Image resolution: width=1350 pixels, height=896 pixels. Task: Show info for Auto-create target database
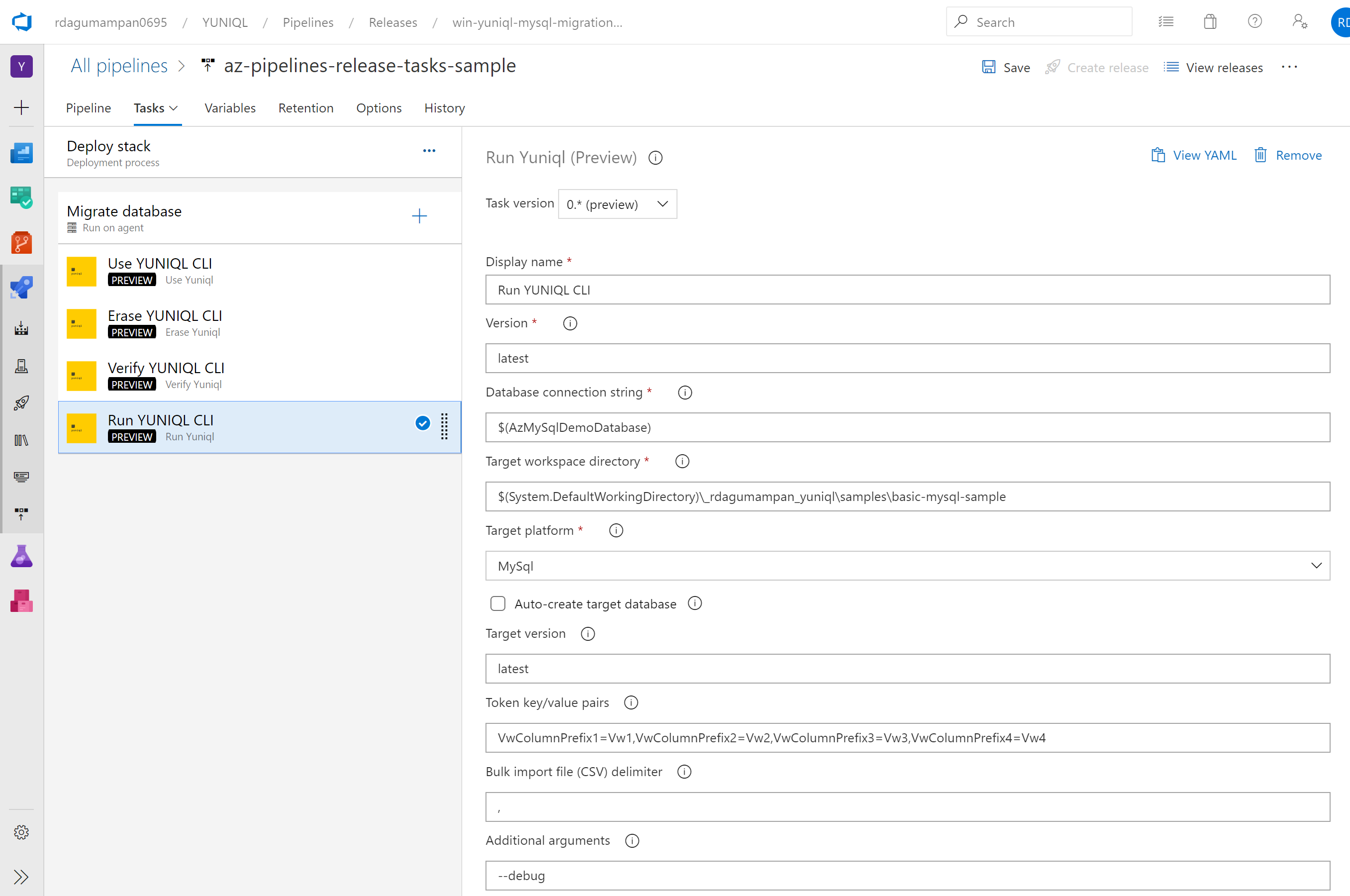click(x=695, y=603)
